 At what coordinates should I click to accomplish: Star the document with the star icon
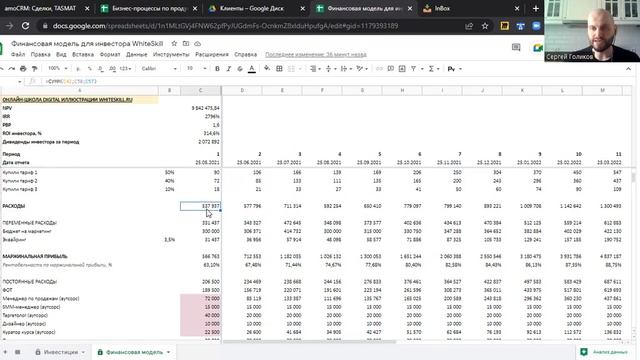tap(174, 43)
